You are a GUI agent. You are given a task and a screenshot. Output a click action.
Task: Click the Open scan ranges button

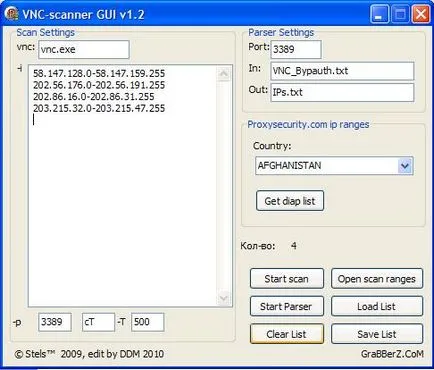point(377,279)
